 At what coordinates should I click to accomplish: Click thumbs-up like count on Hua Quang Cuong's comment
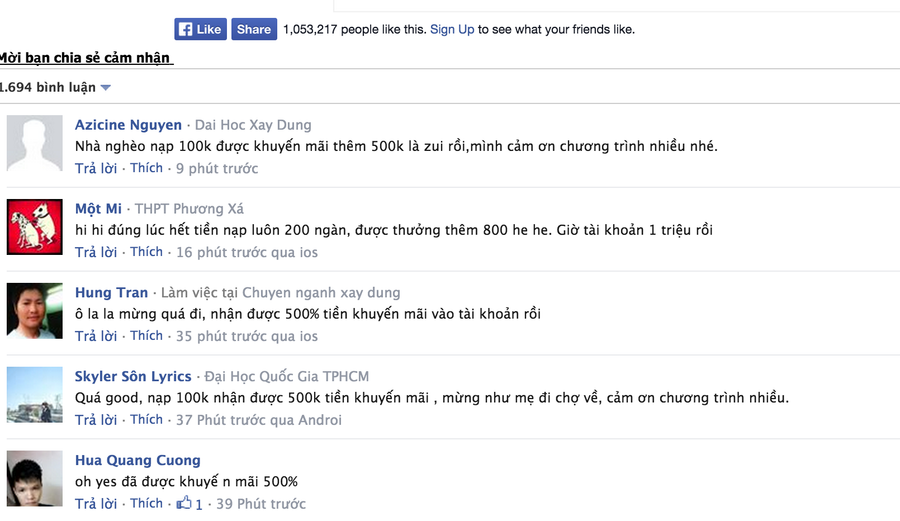coord(190,504)
